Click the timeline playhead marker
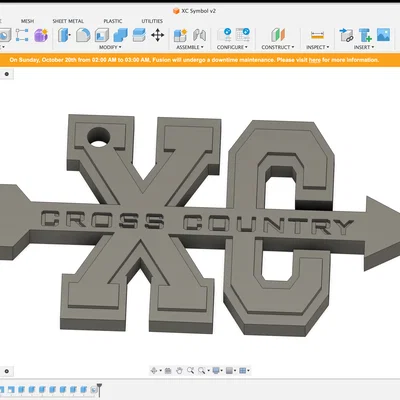Viewport: 400px width, 400px height. tap(99, 390)
